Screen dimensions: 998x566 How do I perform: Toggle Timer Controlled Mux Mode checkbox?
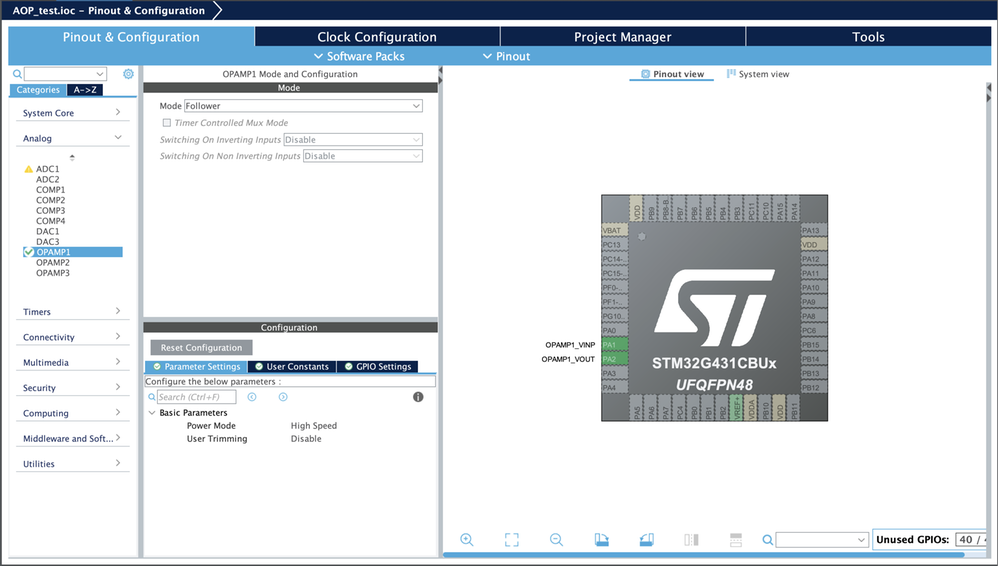[167, 122]
